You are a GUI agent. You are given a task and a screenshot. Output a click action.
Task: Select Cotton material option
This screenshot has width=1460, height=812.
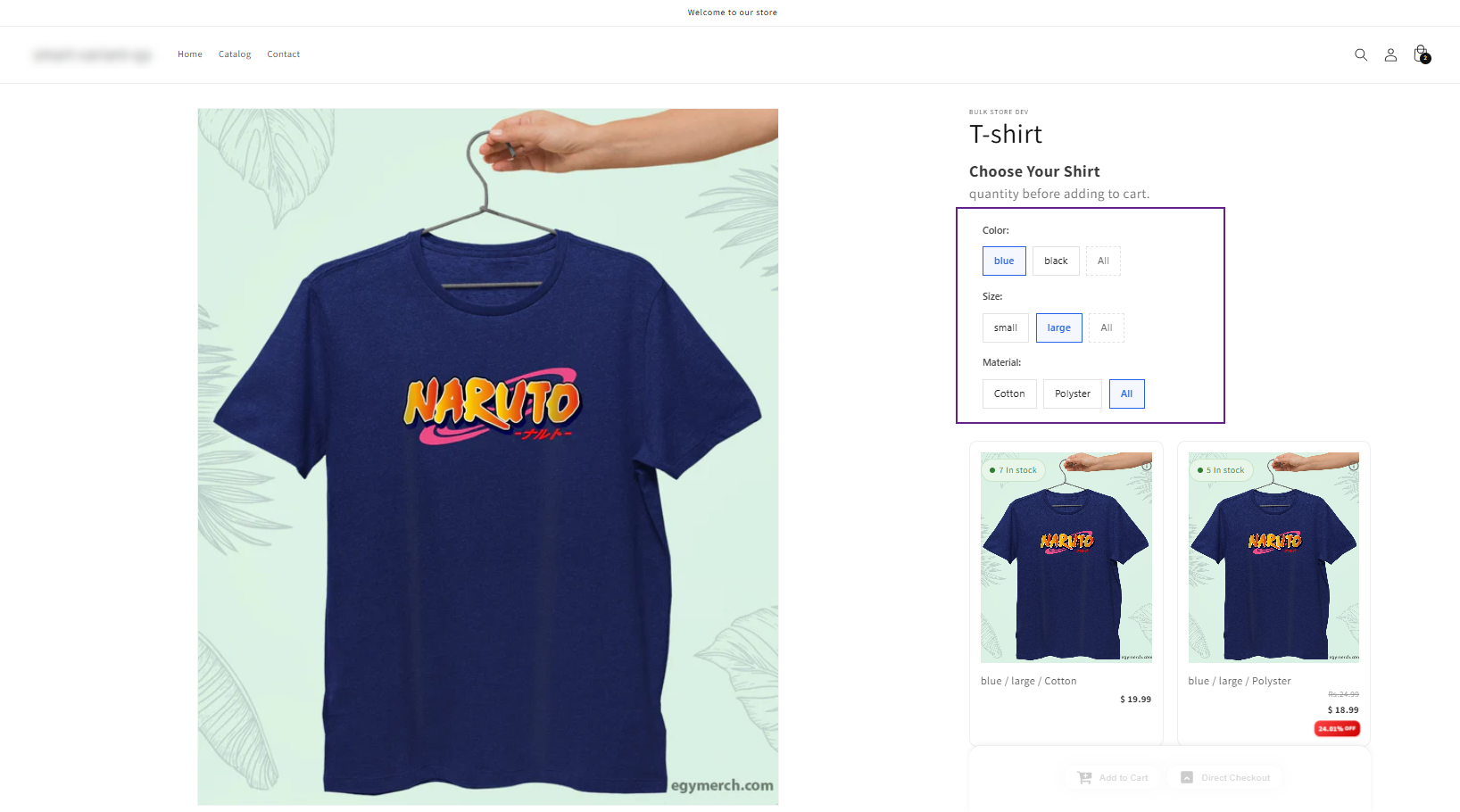click(1009, 394)
